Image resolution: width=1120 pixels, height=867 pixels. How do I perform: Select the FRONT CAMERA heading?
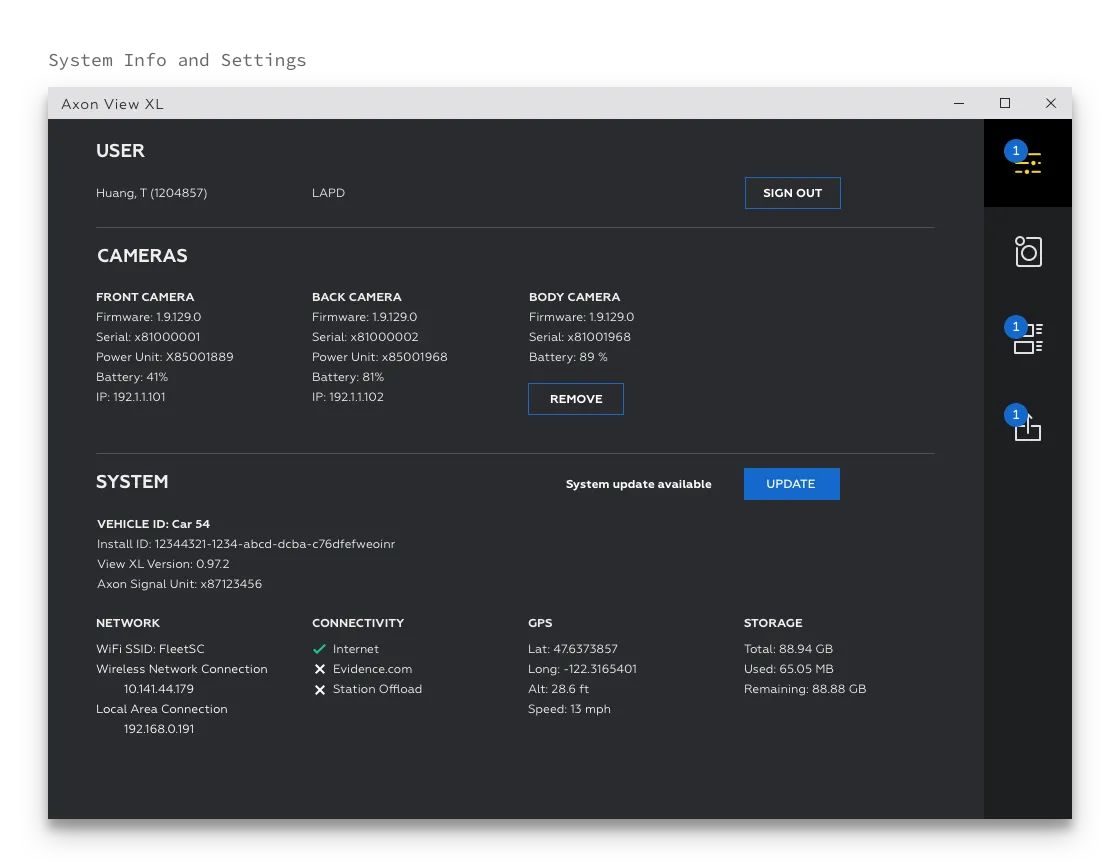click(145, 296)
